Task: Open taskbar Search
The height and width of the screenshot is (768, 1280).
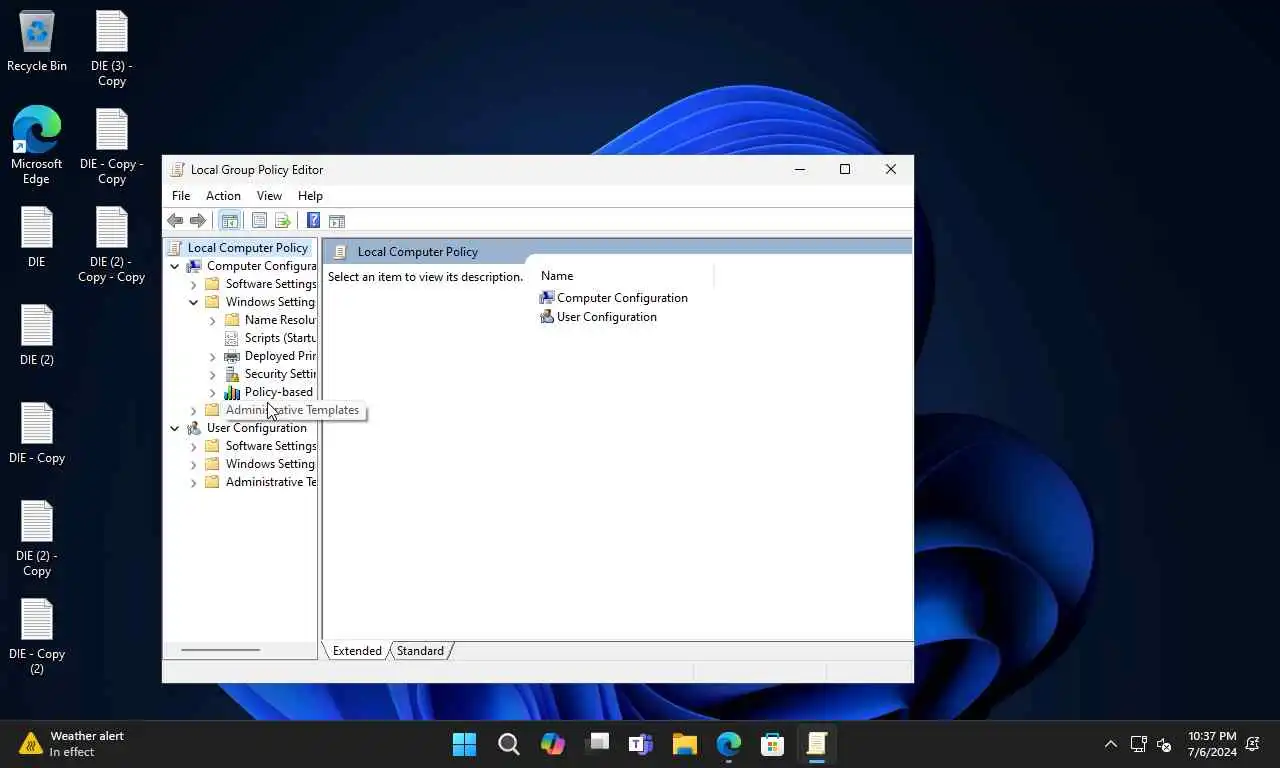Action: [509, 744]
